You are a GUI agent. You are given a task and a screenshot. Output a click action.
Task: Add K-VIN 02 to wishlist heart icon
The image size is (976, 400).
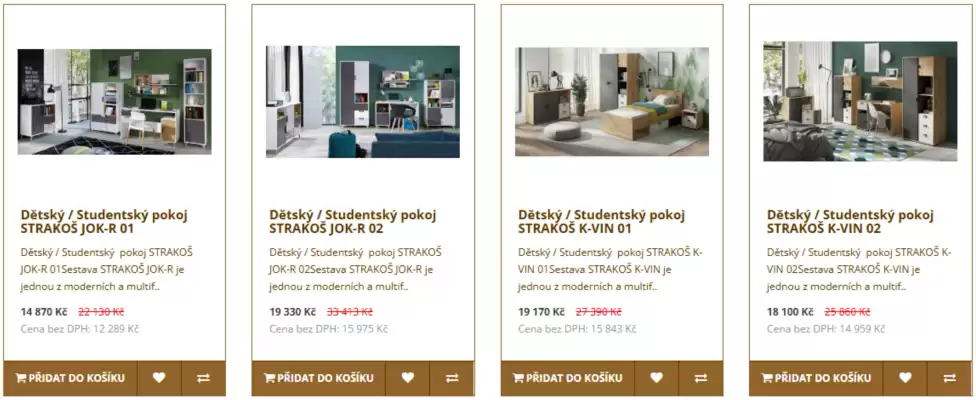pyautogui.click(x=905, y=378)
